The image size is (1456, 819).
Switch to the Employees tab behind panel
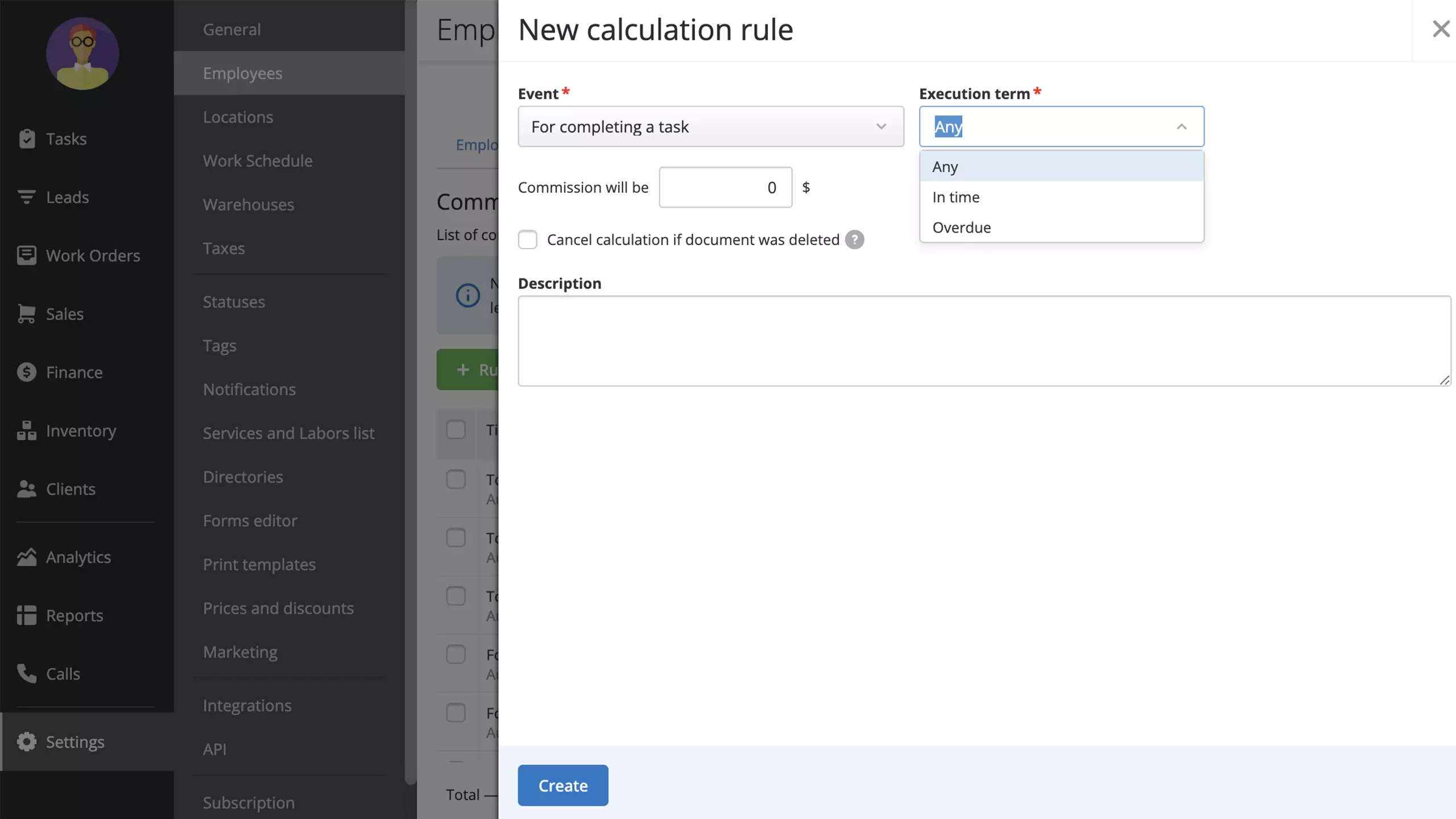tap(477, 145)
